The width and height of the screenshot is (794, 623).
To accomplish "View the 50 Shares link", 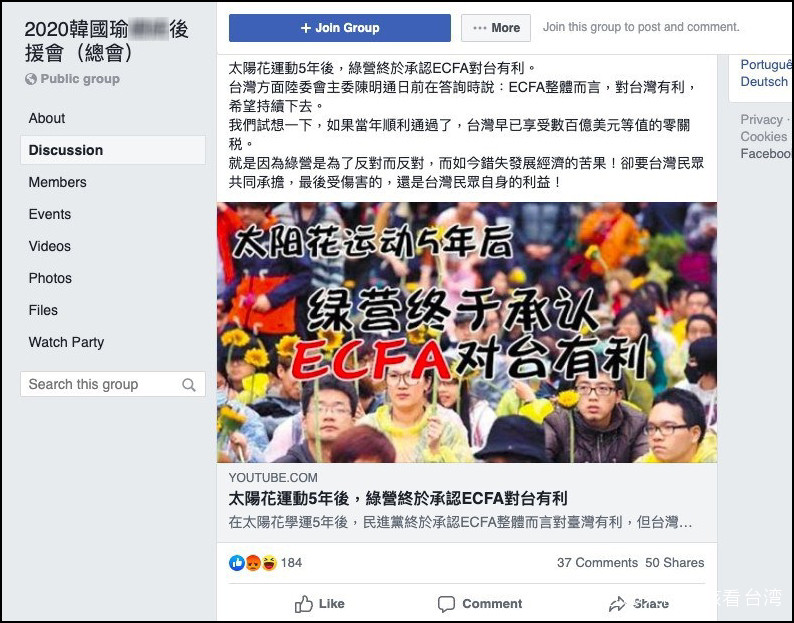I will (x=674, y=563).
